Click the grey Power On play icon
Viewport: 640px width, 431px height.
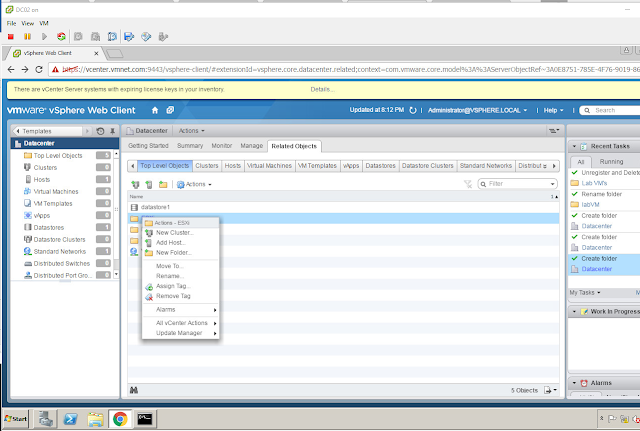tap(44, 37)
